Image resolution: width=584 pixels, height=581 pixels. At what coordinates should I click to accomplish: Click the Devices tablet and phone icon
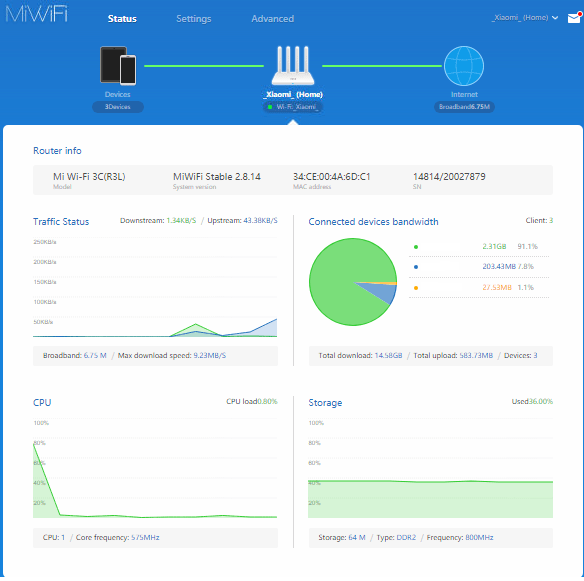pyautogui.click(x=118, y=65)
